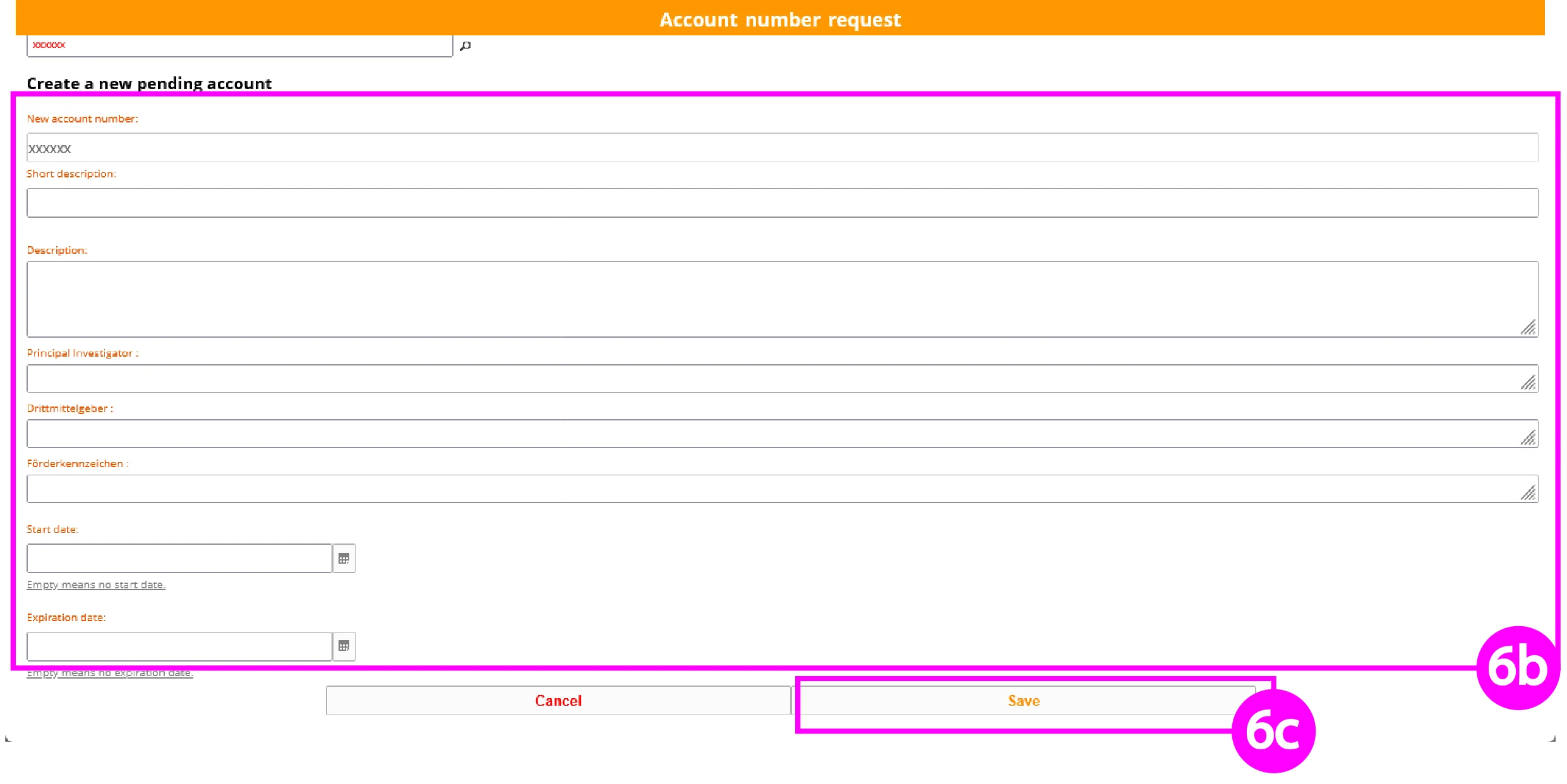Click the Save button

point(1023,700)
